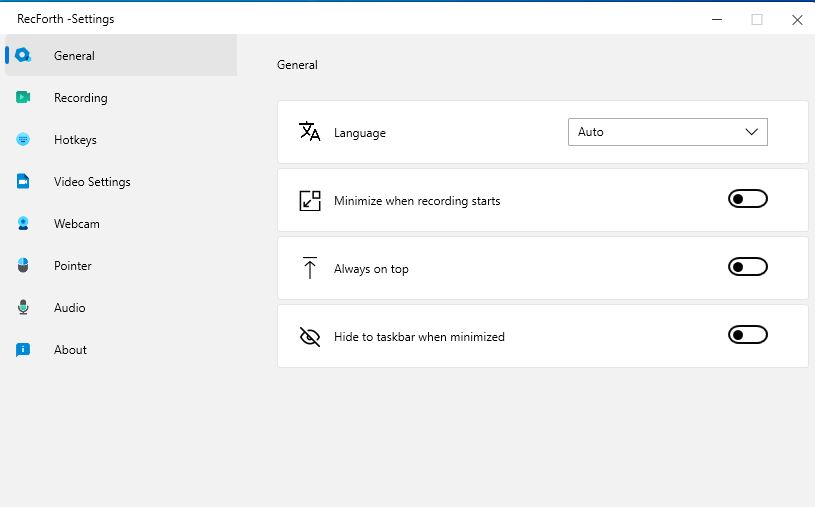Image resolution: width=815 pixels, height=507 pixels.
Task: Click the General sidebar icon
Action: point(23,55)
